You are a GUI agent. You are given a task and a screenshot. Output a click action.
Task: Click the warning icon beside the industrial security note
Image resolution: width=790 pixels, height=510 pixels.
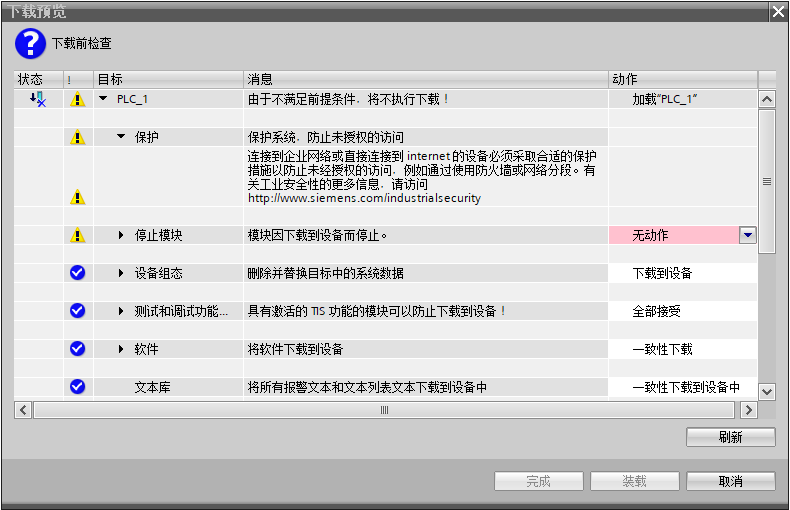coord(77,197)
